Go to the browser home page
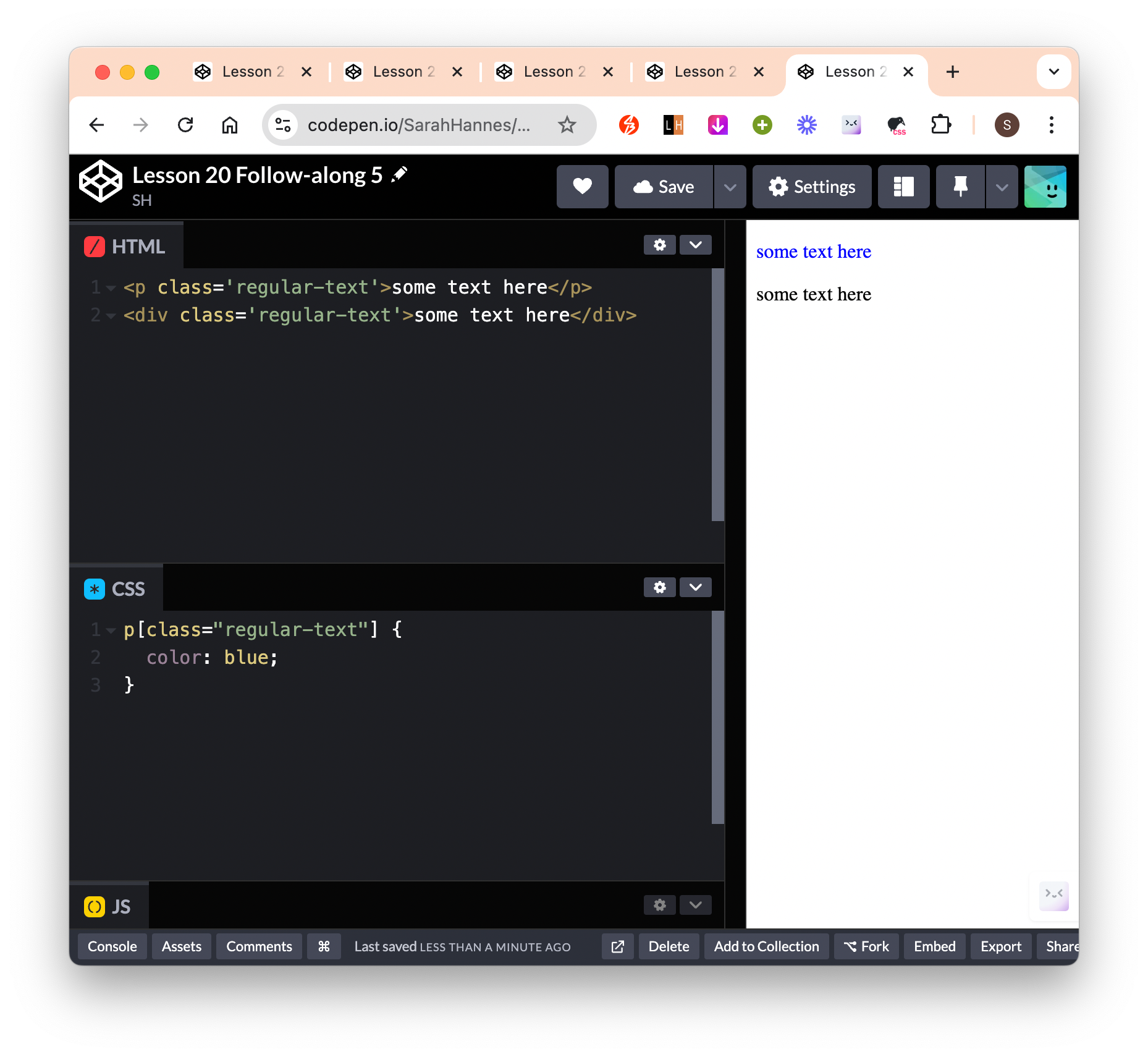 point(230,125)
